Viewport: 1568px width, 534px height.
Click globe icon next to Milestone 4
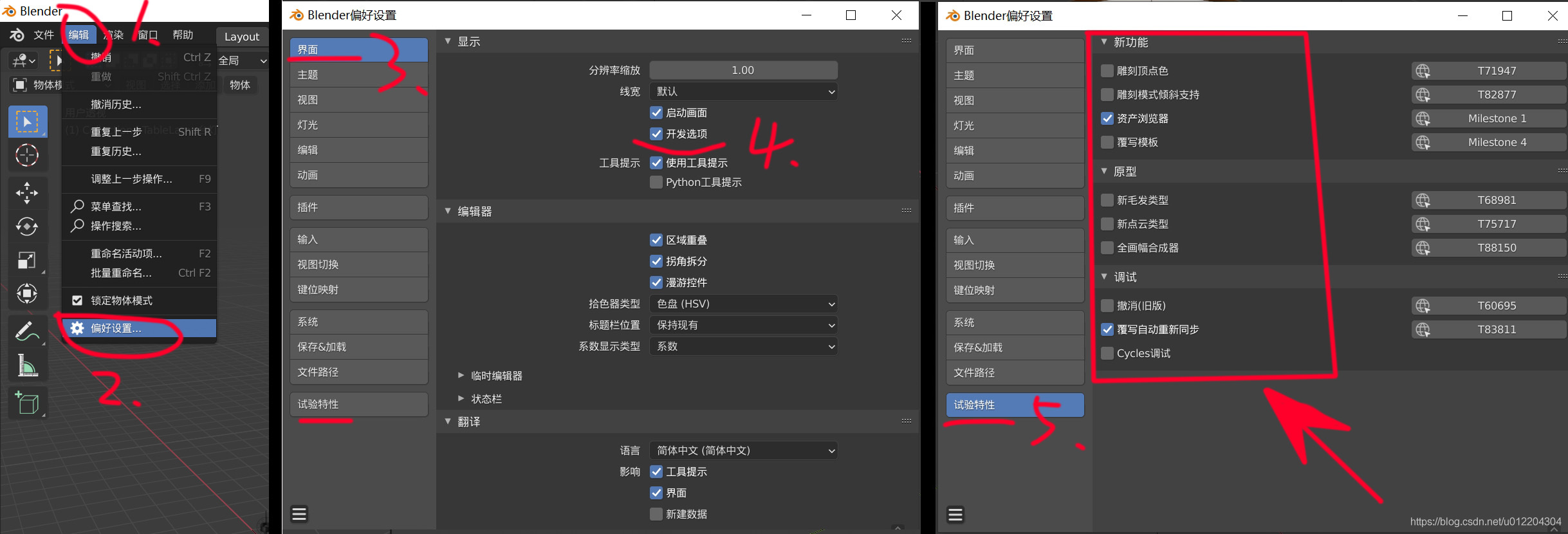coord(1423,142)
